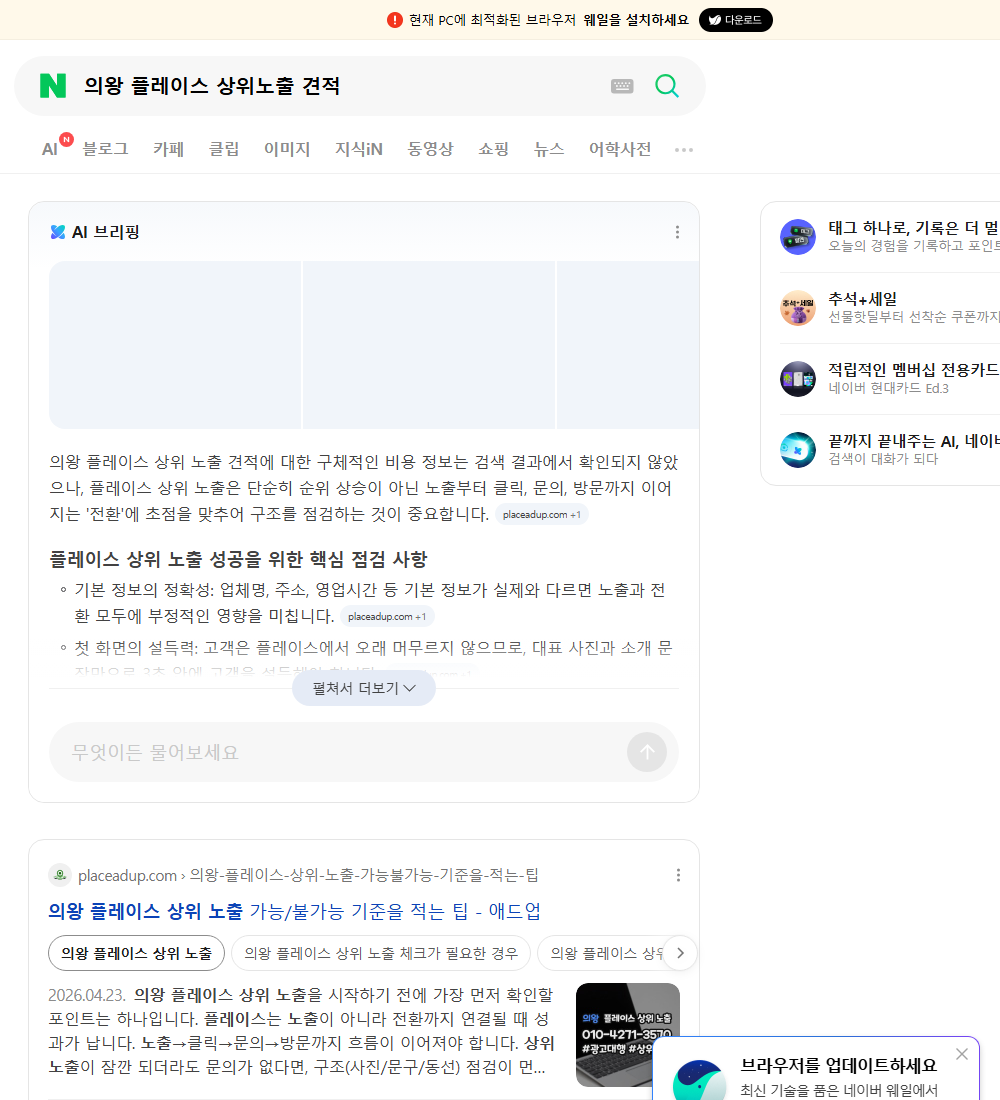Go to the 쇼핑 tab

click(x=493, y=149)
